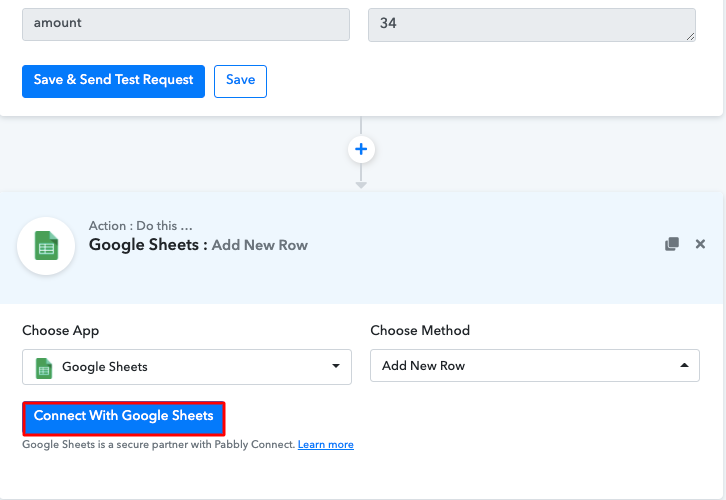Click the Save button

[x=240, y=81]
